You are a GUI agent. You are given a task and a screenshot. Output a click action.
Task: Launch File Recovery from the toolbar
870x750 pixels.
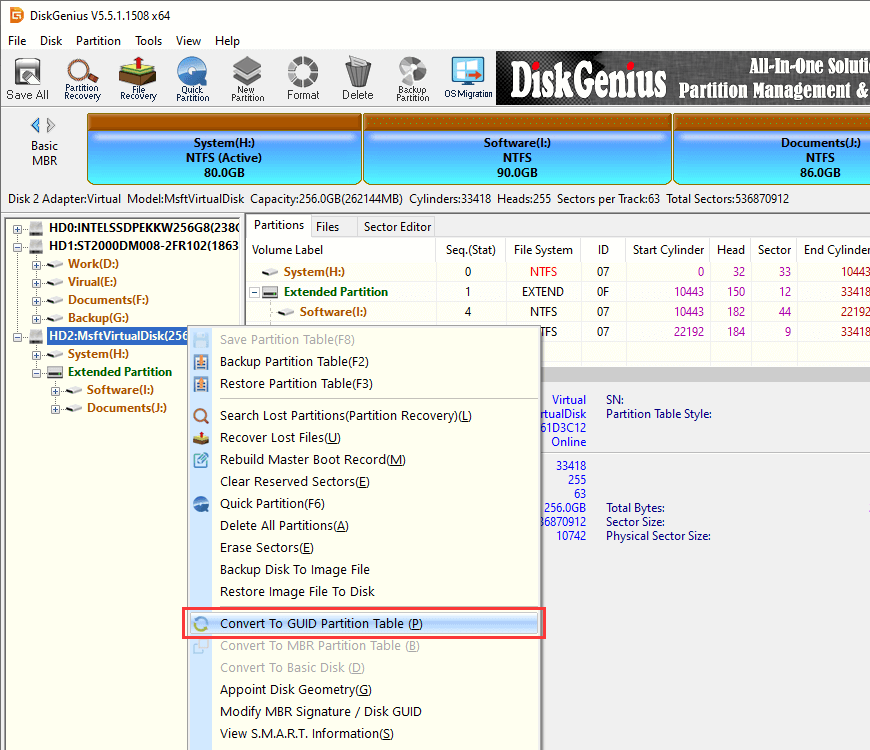point(137,78)
